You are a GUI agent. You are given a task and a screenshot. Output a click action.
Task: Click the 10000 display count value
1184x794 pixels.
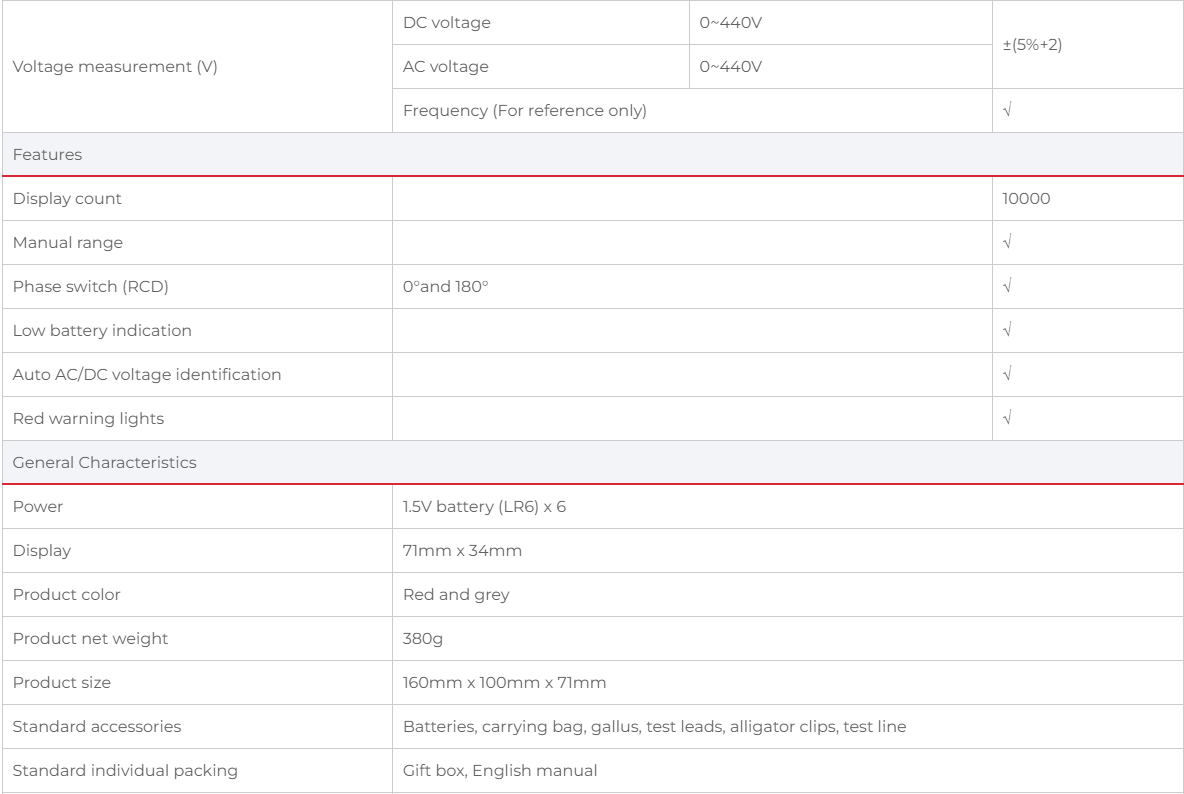point(1026,199)
